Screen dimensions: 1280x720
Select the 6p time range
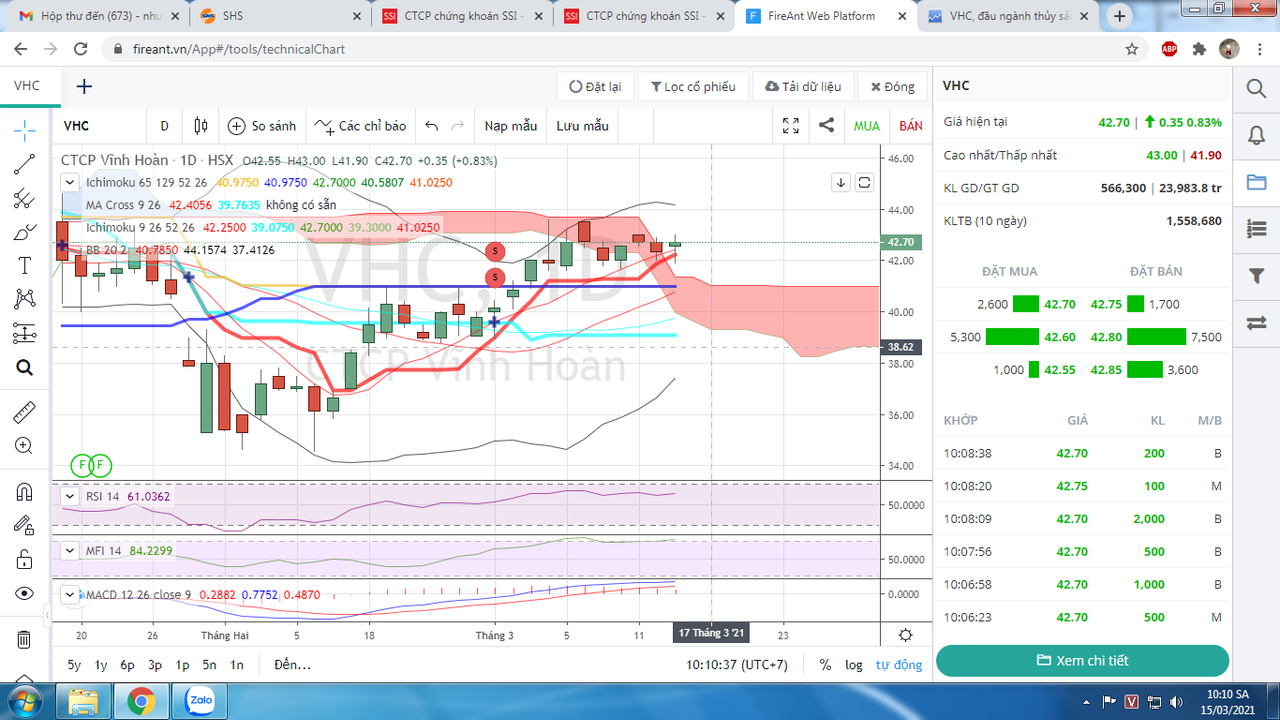point(128,665)
